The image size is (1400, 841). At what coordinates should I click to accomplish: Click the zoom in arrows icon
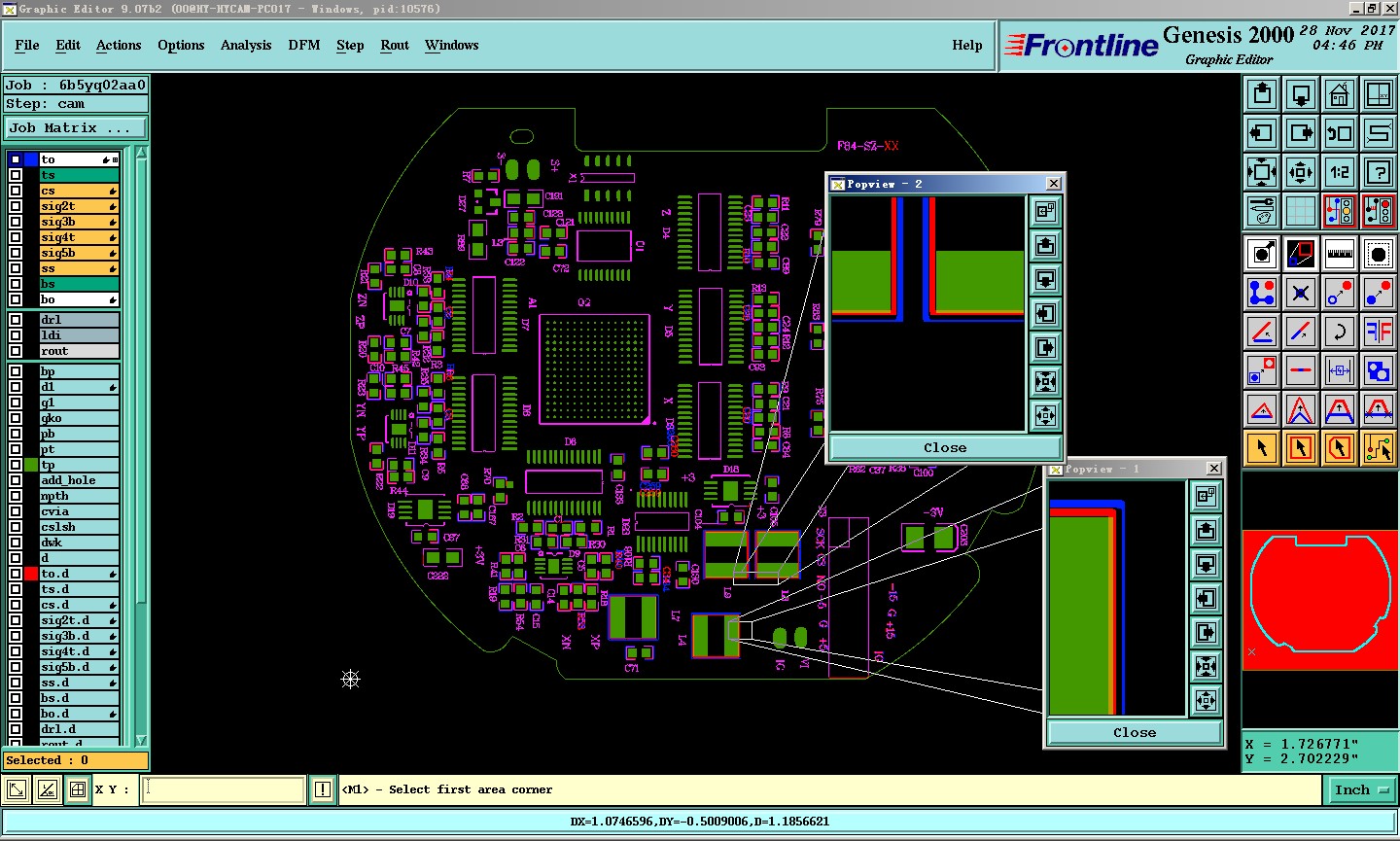point(1262,172)
